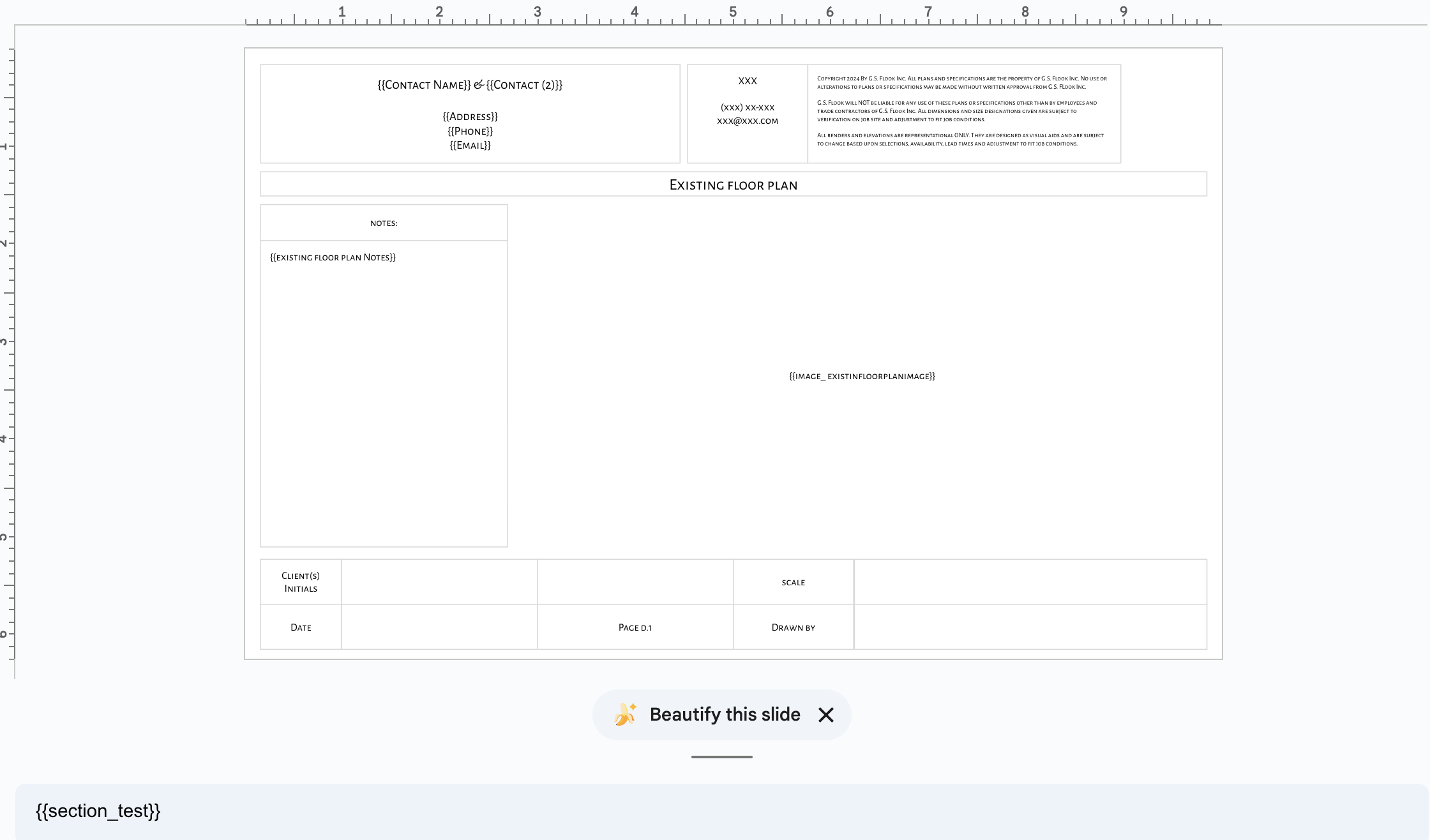Dismiss the Beautify this slide suggestion
This screenshot has height=840, width=1430.
point(825,715)
